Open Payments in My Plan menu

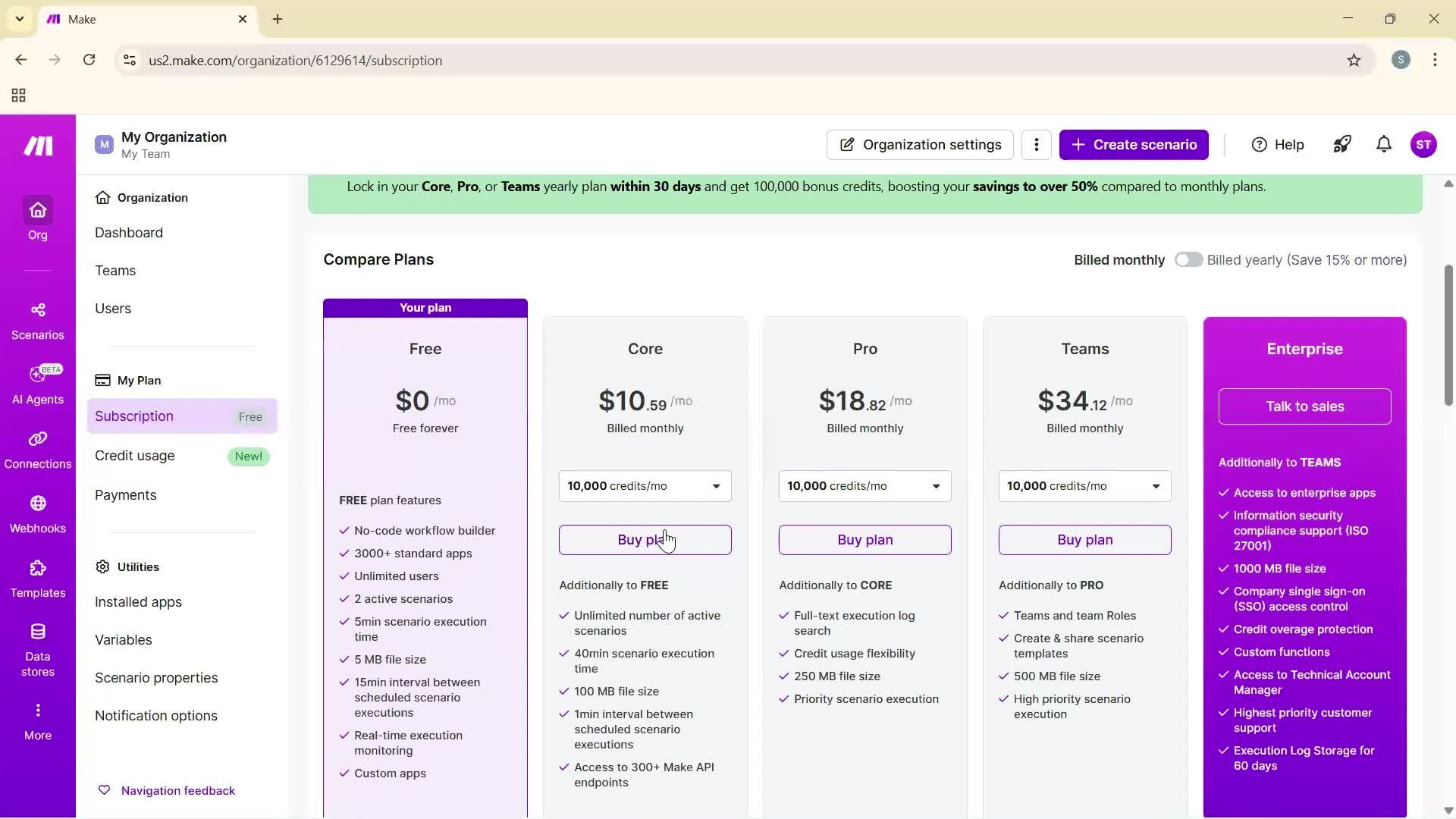[x=126, y=495]
